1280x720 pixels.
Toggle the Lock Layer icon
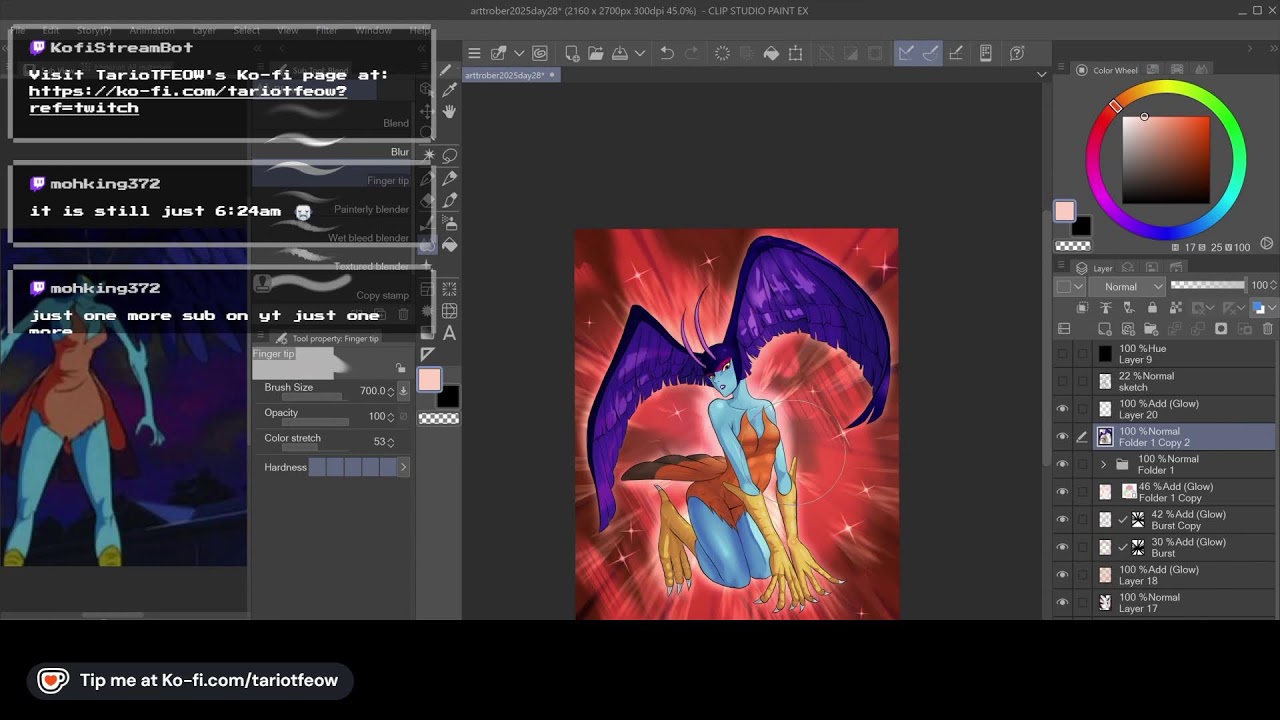1152,308
